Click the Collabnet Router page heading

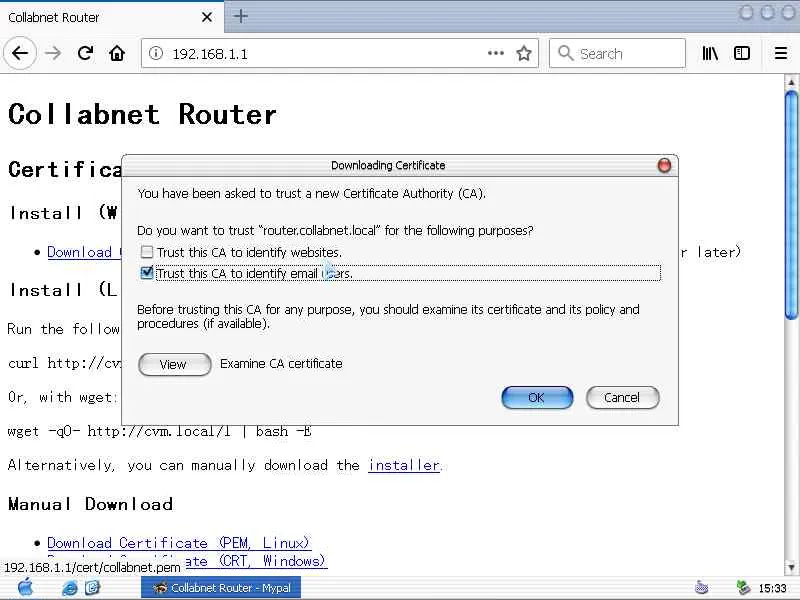tap(142, 114)
